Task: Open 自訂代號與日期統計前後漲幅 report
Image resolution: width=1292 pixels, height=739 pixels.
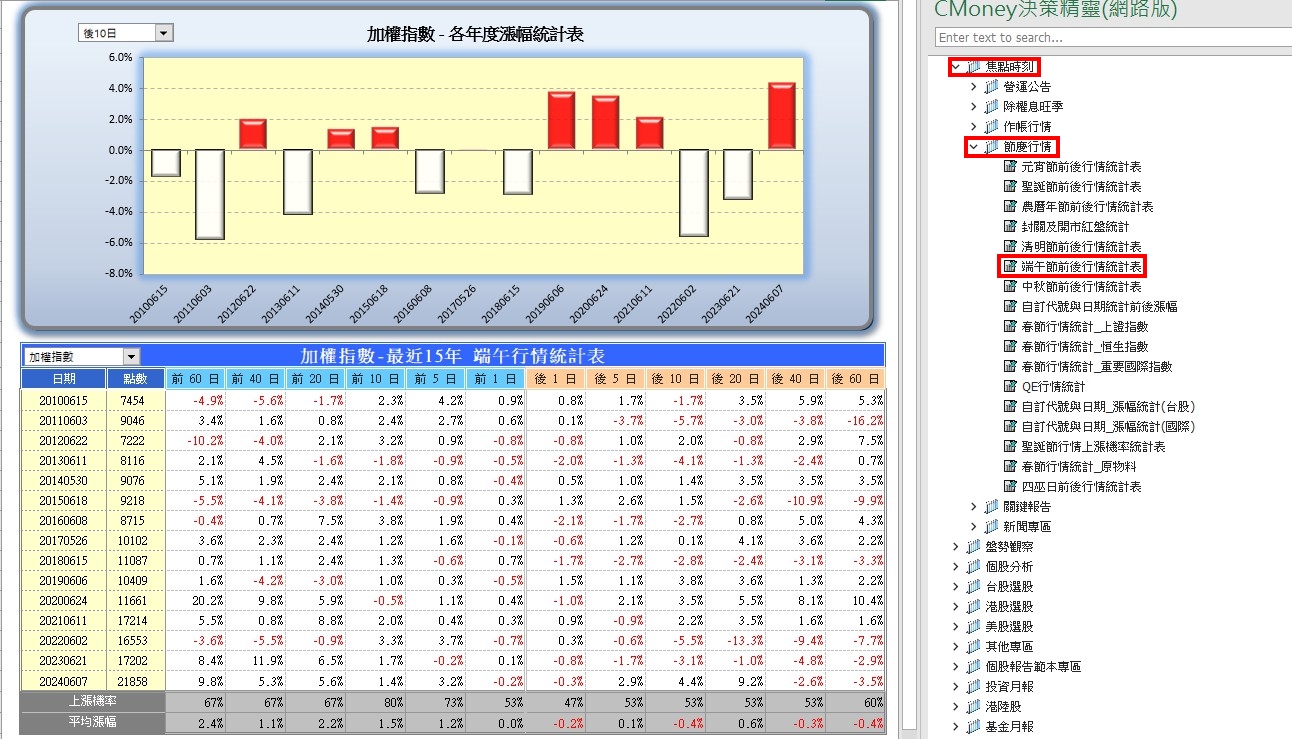Action: [x=1099, y=307]
